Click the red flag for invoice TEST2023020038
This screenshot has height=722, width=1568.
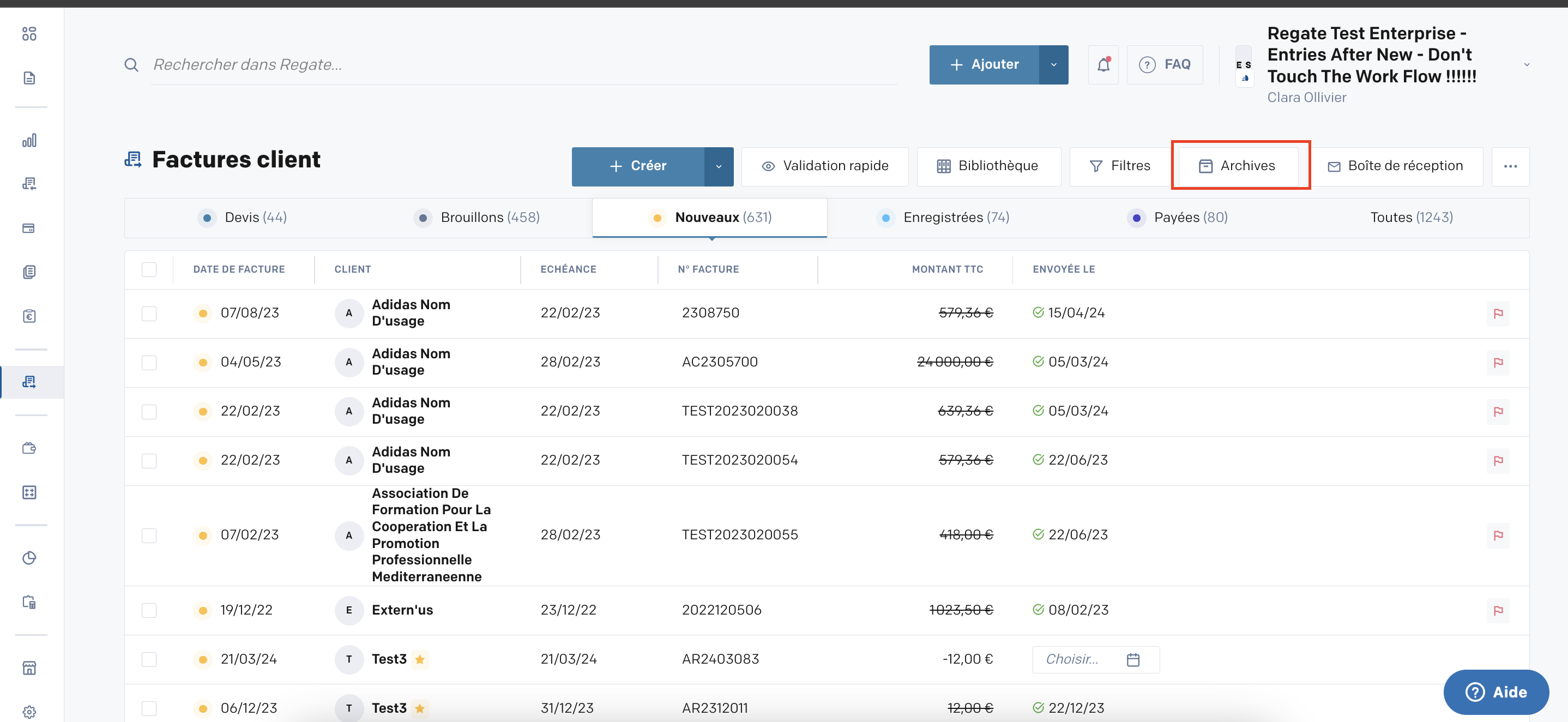[1497, 412]
